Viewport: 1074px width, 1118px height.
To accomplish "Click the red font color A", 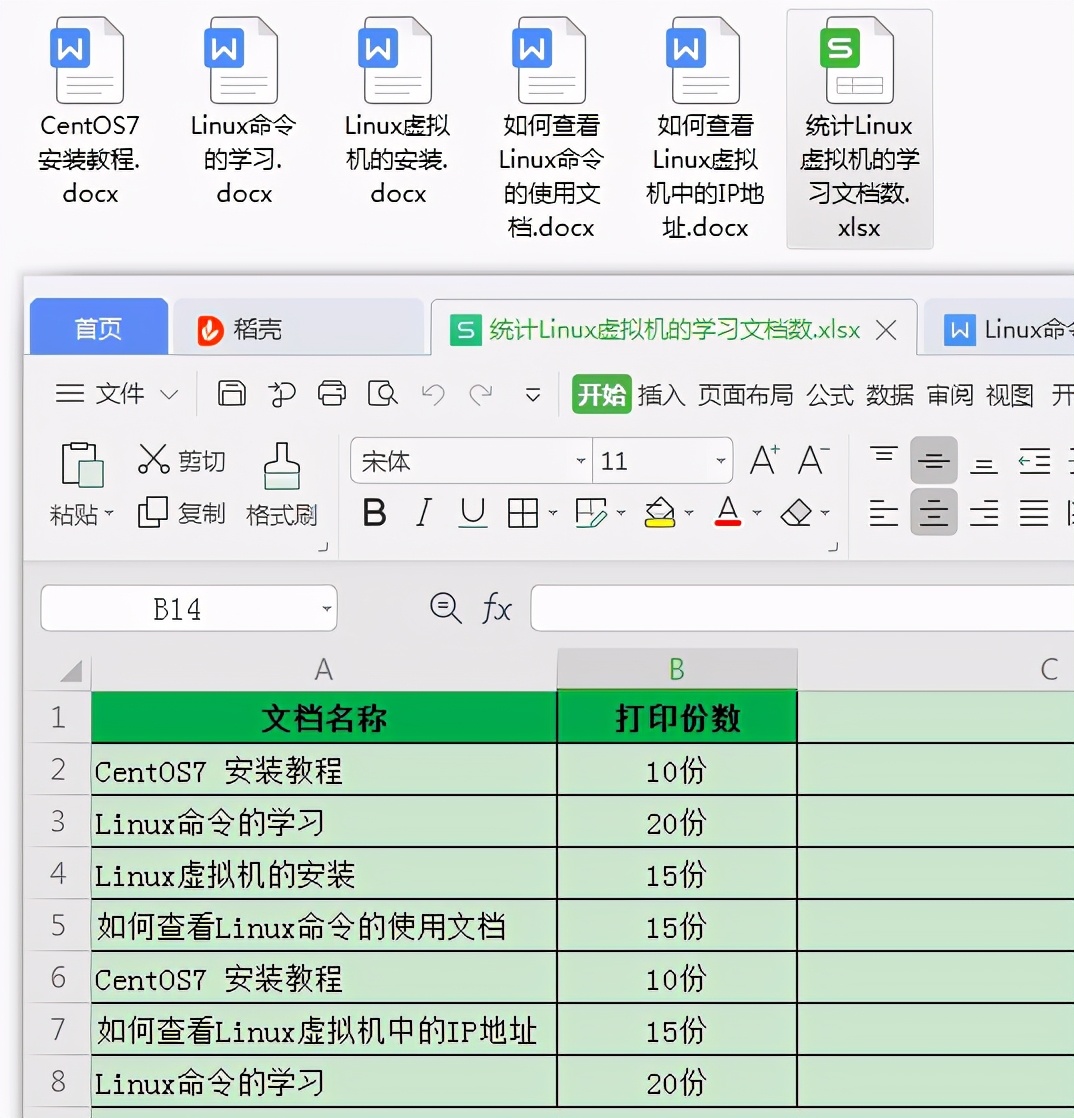I will point(727,512).
